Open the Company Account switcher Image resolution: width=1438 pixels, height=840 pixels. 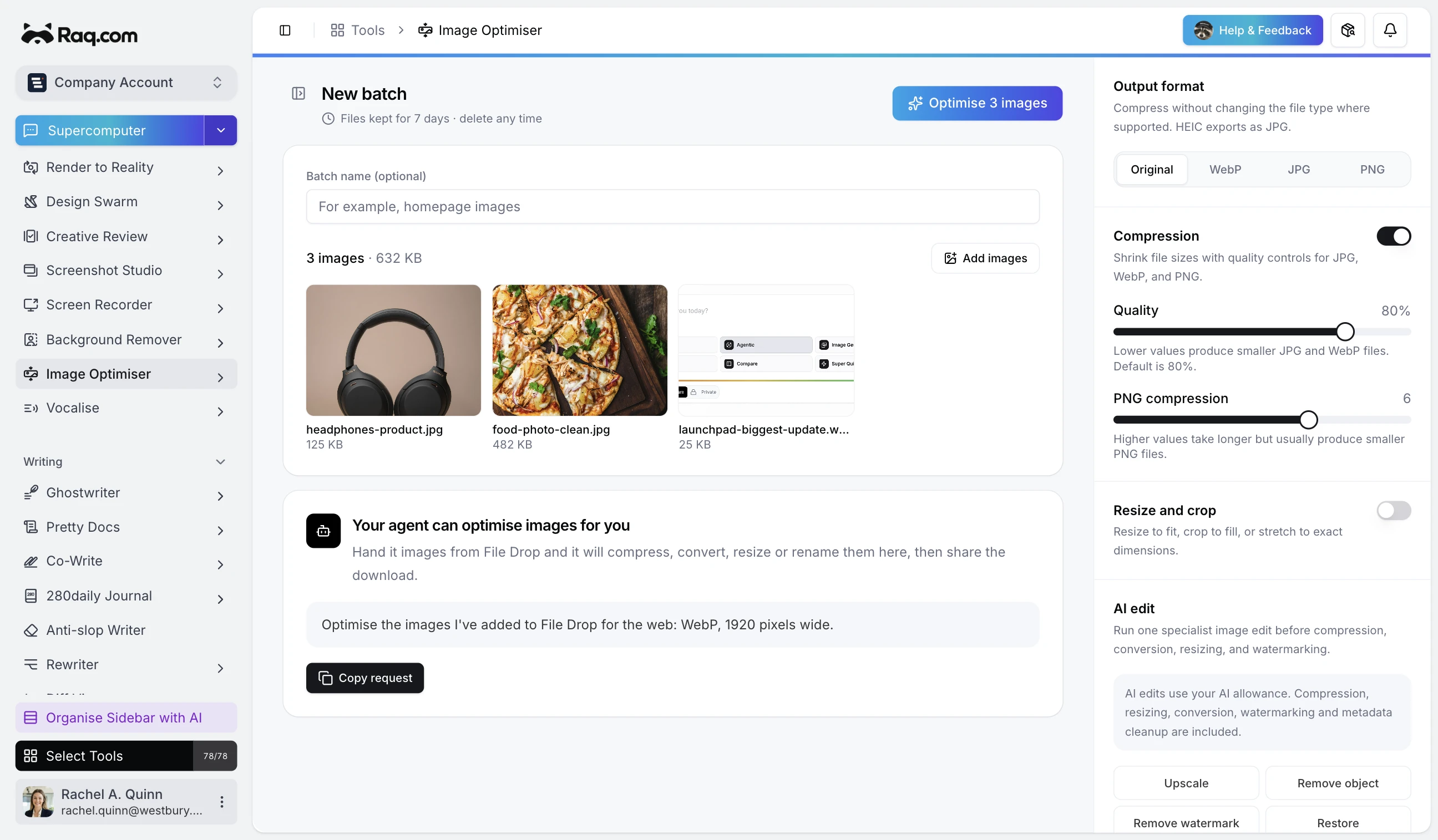point(126,83)
